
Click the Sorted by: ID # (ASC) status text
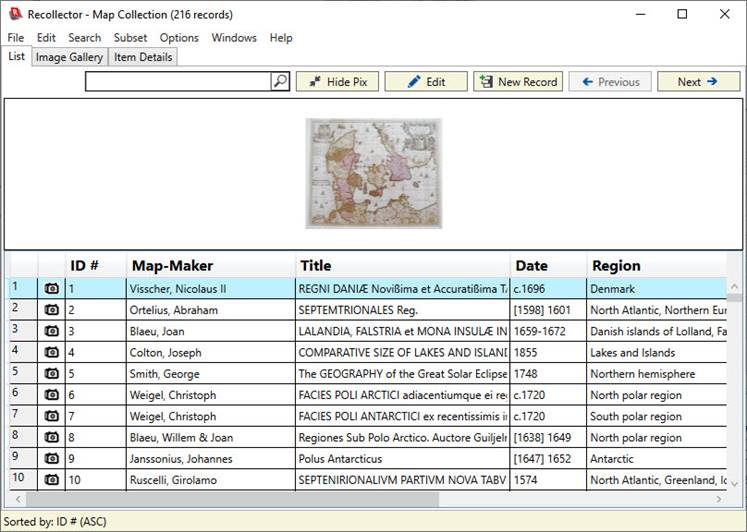(55, 522)
